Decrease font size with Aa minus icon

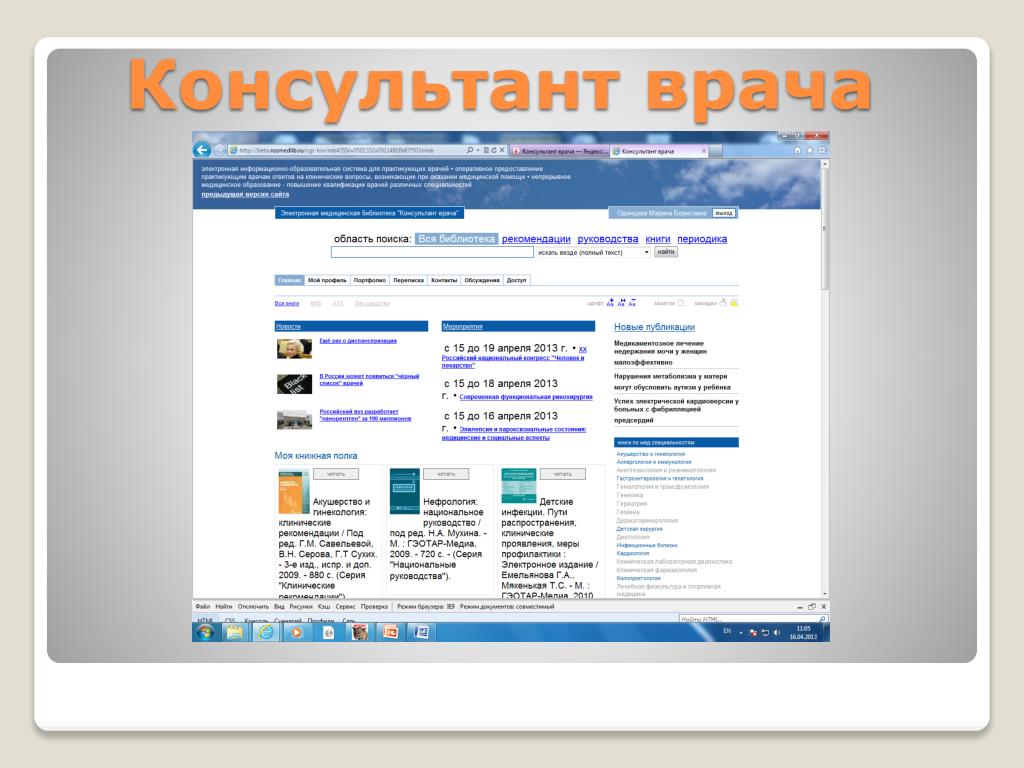[x=632, y=303]
